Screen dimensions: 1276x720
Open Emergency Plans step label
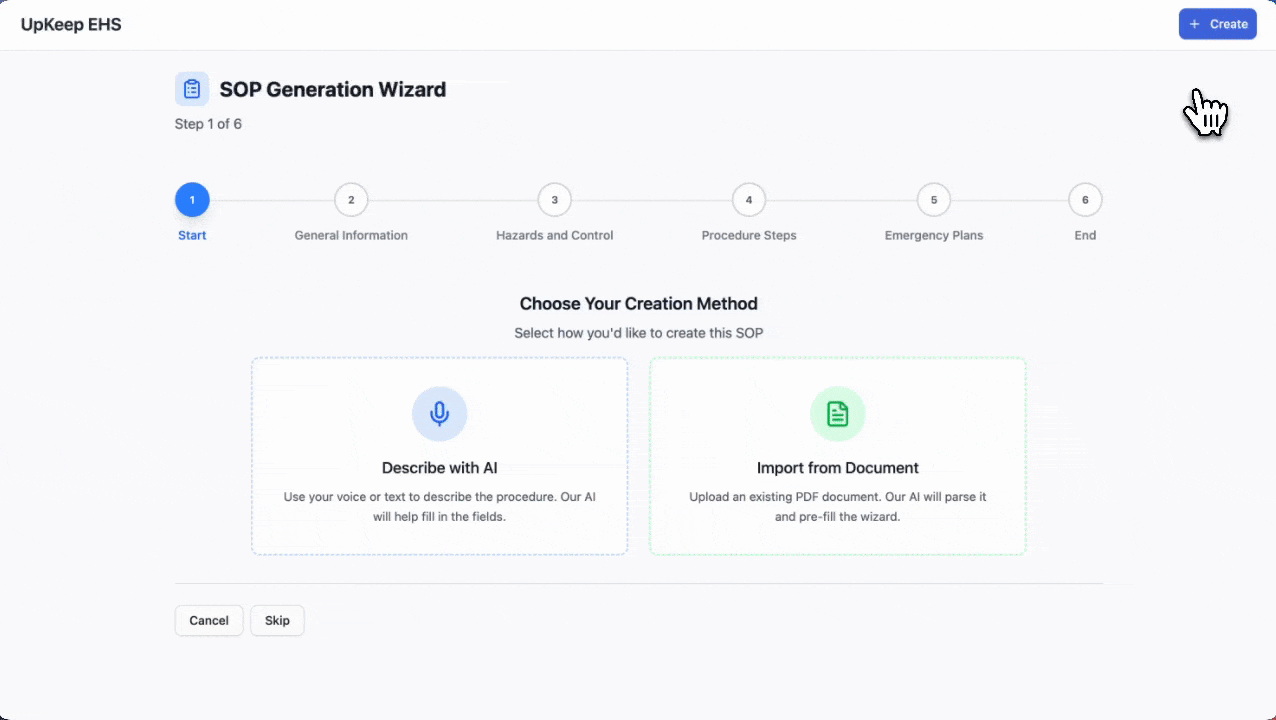[934, 236]
